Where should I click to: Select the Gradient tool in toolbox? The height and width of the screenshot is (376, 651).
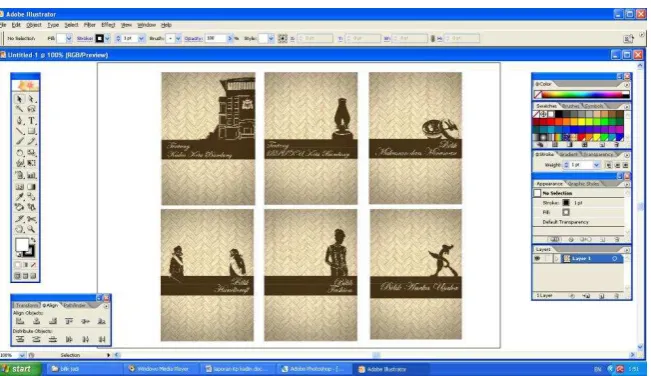tap(32, 187)
